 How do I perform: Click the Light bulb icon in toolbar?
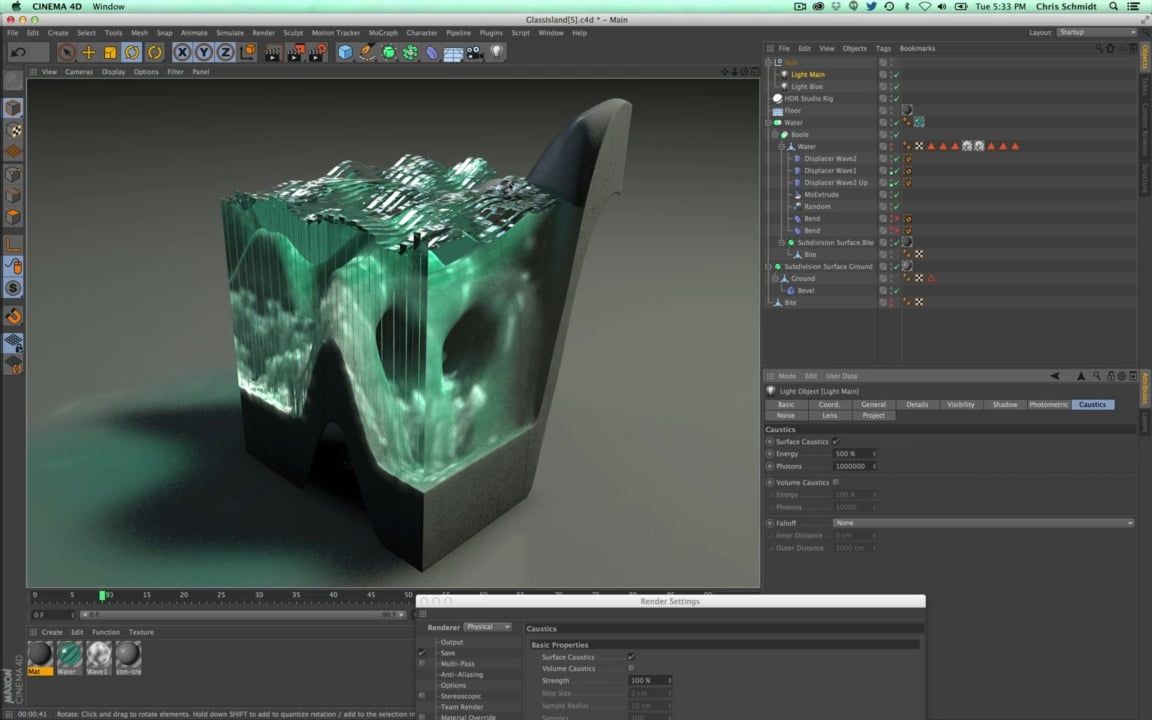(497, 52)
